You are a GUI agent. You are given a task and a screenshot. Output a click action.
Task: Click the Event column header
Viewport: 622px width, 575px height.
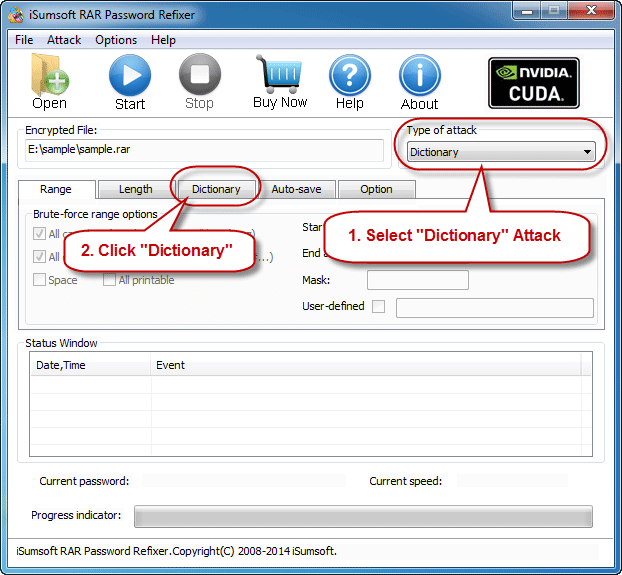tap(366, 365)
